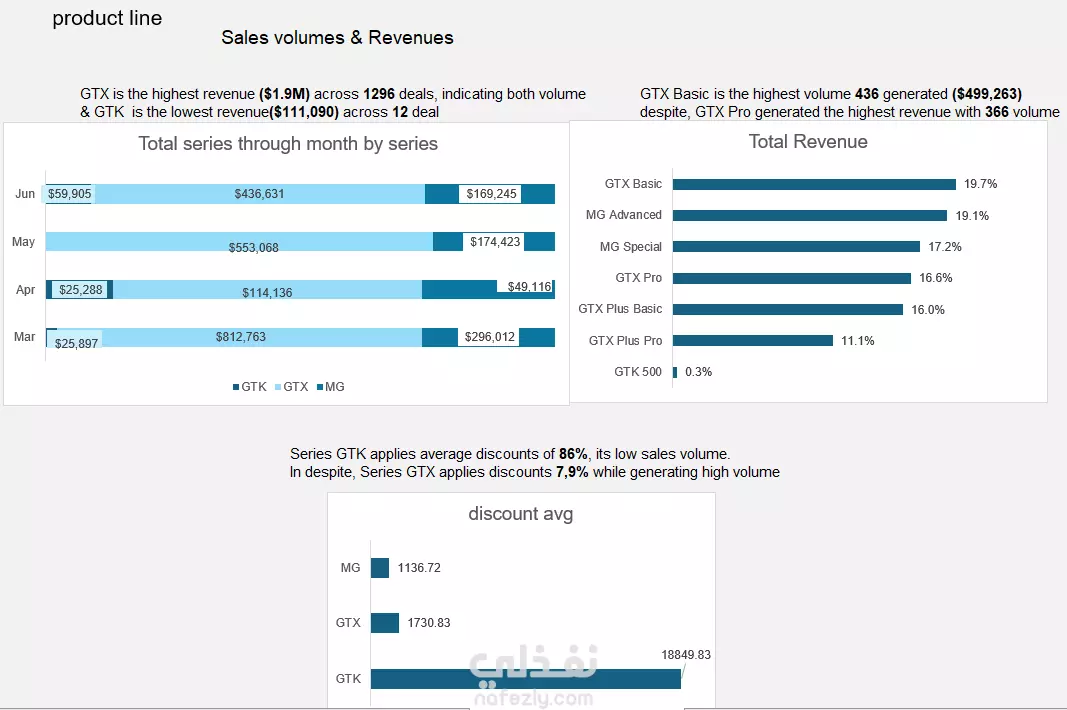Select the GTK discount avg bar
Viewport: 1067px width, 710px height.
pyautogui.click(x=525, y=679)
